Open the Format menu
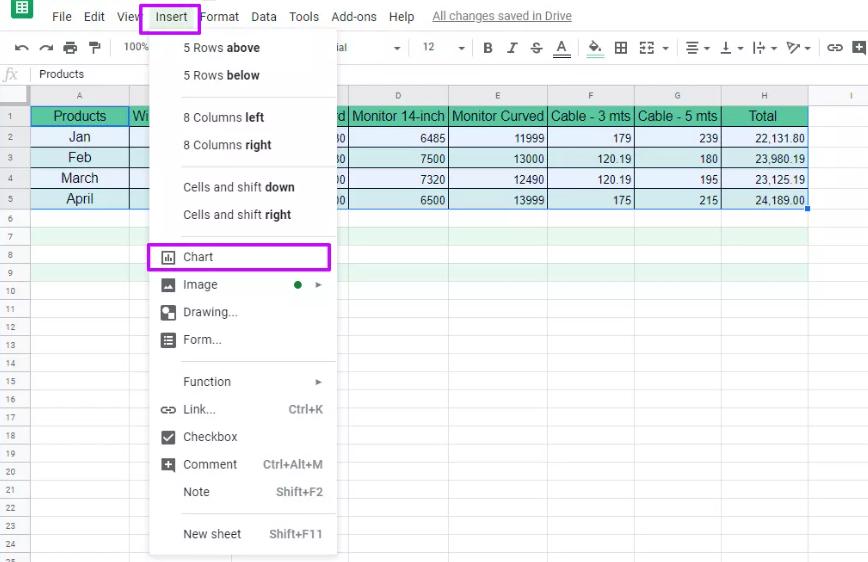Image resolution: width=868 pixels, height=562 pixels. pyautogui.click(x=219, y=17)
